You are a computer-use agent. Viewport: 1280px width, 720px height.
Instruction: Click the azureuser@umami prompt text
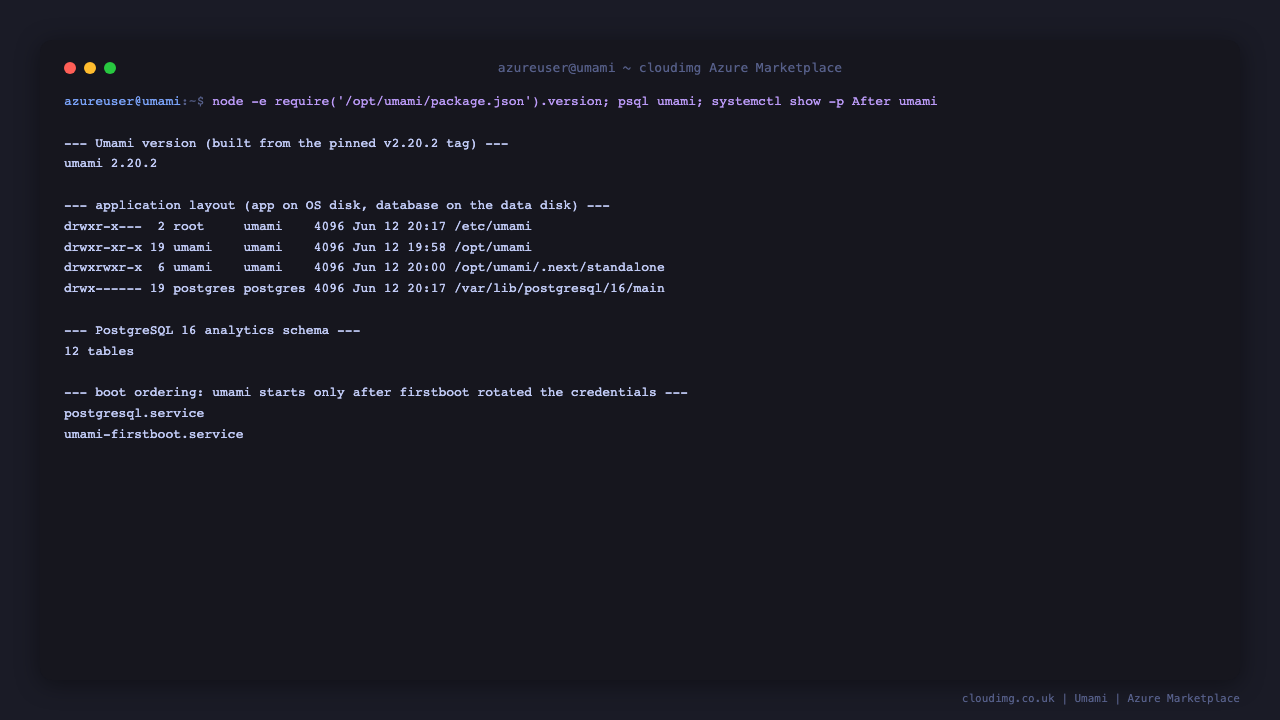[x=122, y=101]
